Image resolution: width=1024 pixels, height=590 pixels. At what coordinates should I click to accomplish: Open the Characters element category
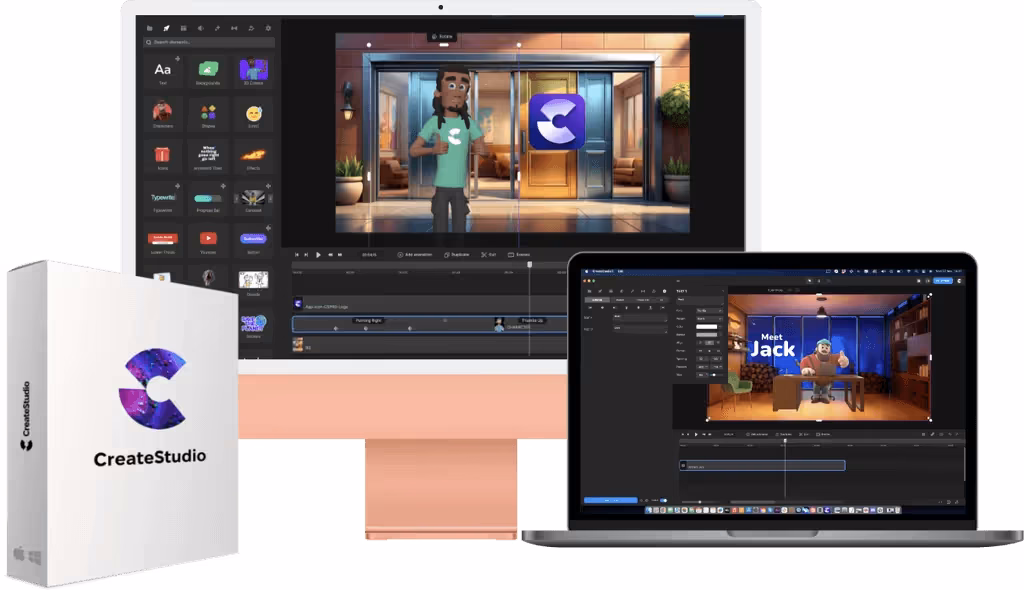pyautogui.click(x=162, y=114)
